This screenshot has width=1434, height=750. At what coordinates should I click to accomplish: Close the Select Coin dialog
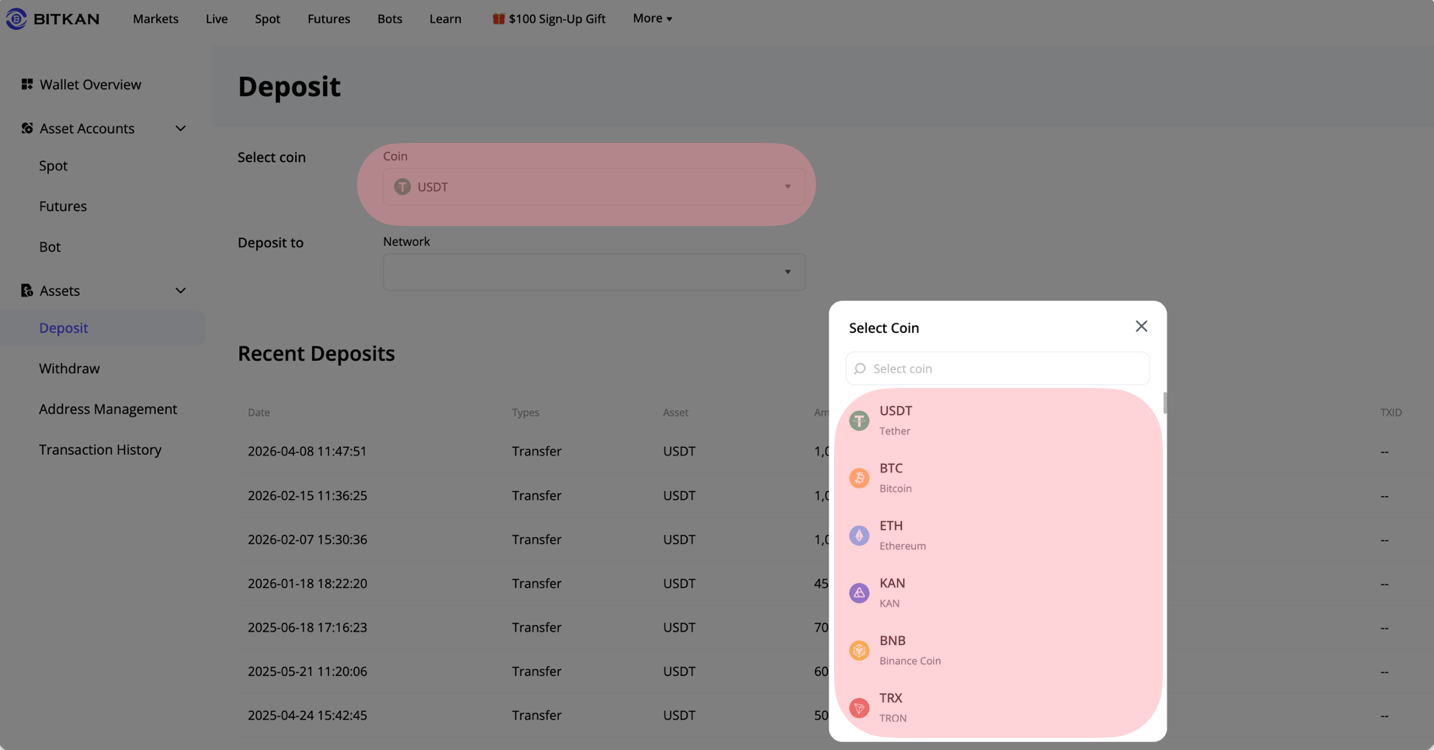[1141, 327]
